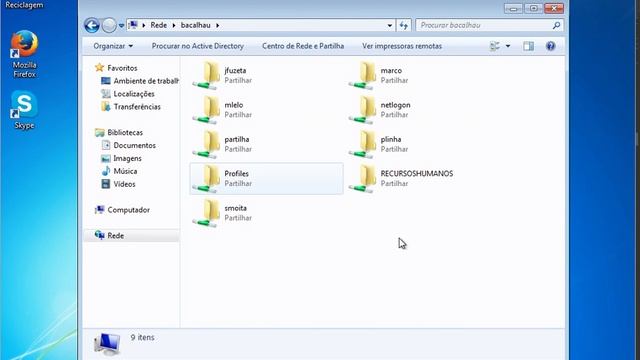This screenshot has width=640, height=360.
Task: Navigate to Rede in the breadcrumb
Action: [x=158, y=25]
